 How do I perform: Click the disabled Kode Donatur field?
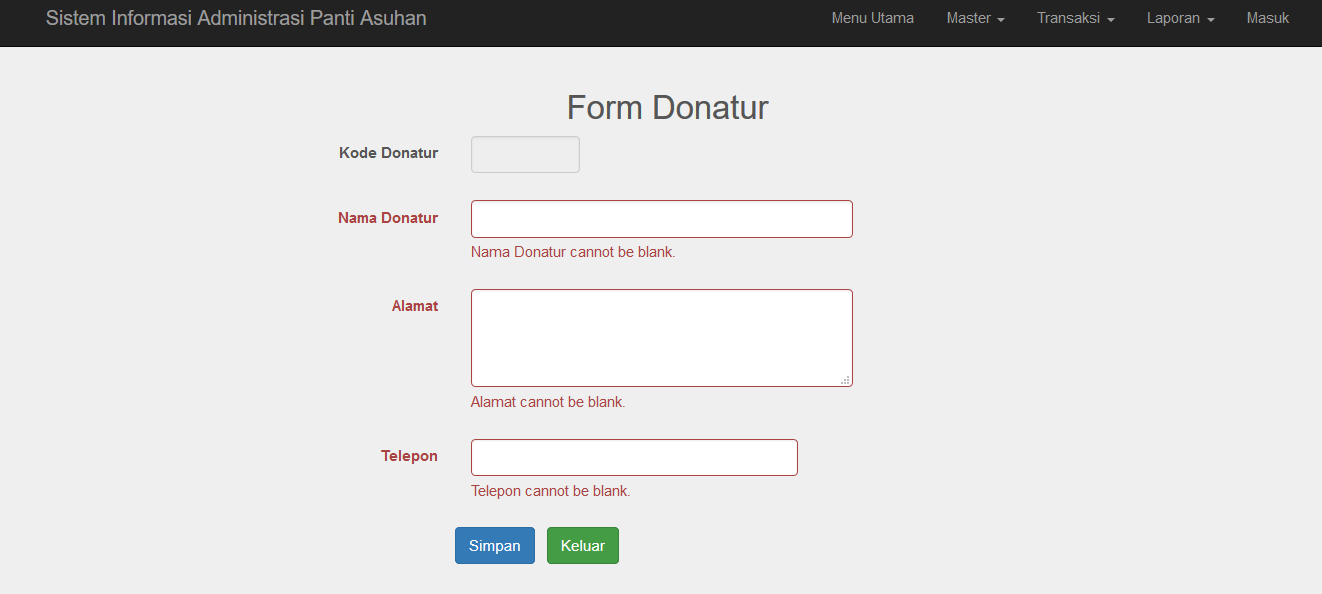coord(525,154)
